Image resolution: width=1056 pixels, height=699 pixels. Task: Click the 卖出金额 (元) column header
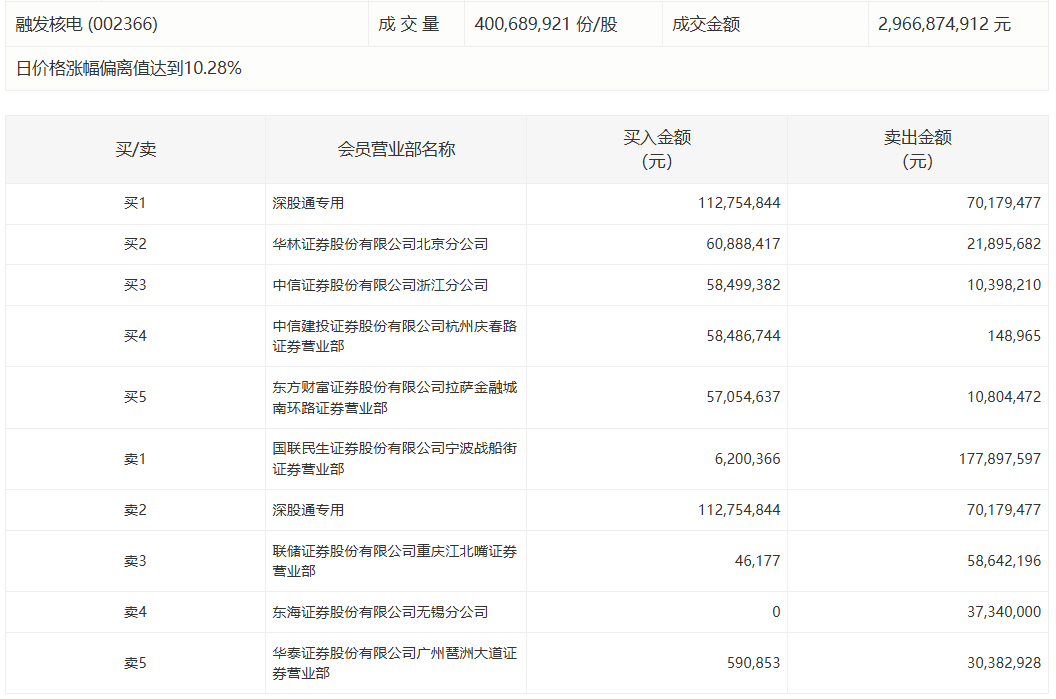click(917, 149)
